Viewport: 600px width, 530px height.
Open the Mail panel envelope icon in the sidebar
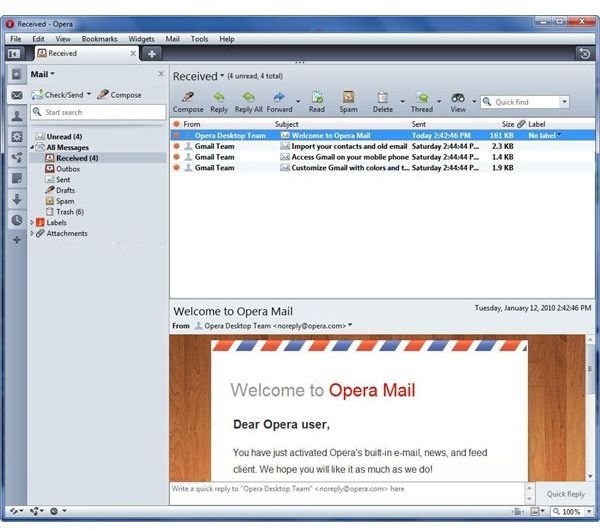(16, 95)
